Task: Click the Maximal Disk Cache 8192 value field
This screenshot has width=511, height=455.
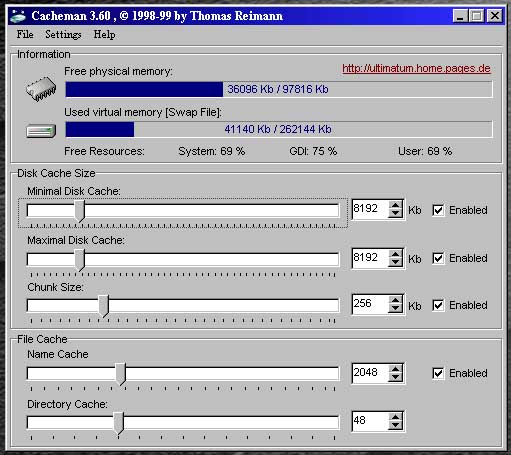Action: coord(370,258)
